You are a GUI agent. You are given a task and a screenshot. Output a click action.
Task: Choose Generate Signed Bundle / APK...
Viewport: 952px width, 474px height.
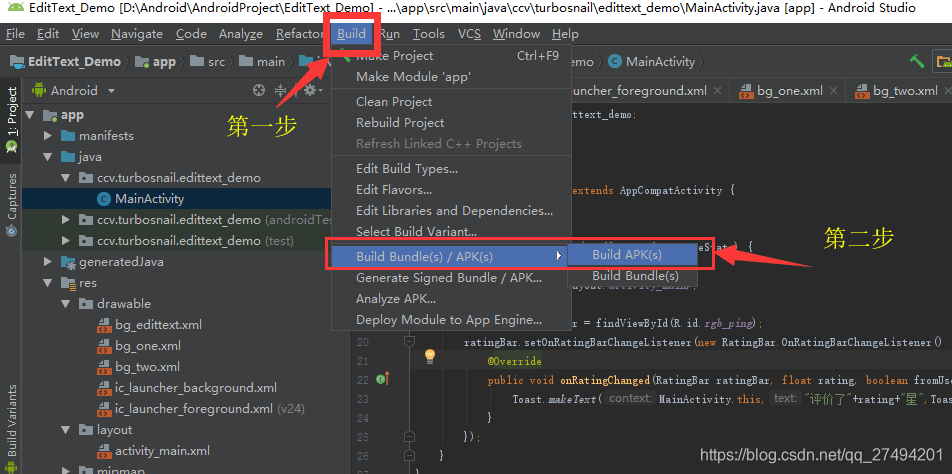pyautogui.click(x=451, y=278)
